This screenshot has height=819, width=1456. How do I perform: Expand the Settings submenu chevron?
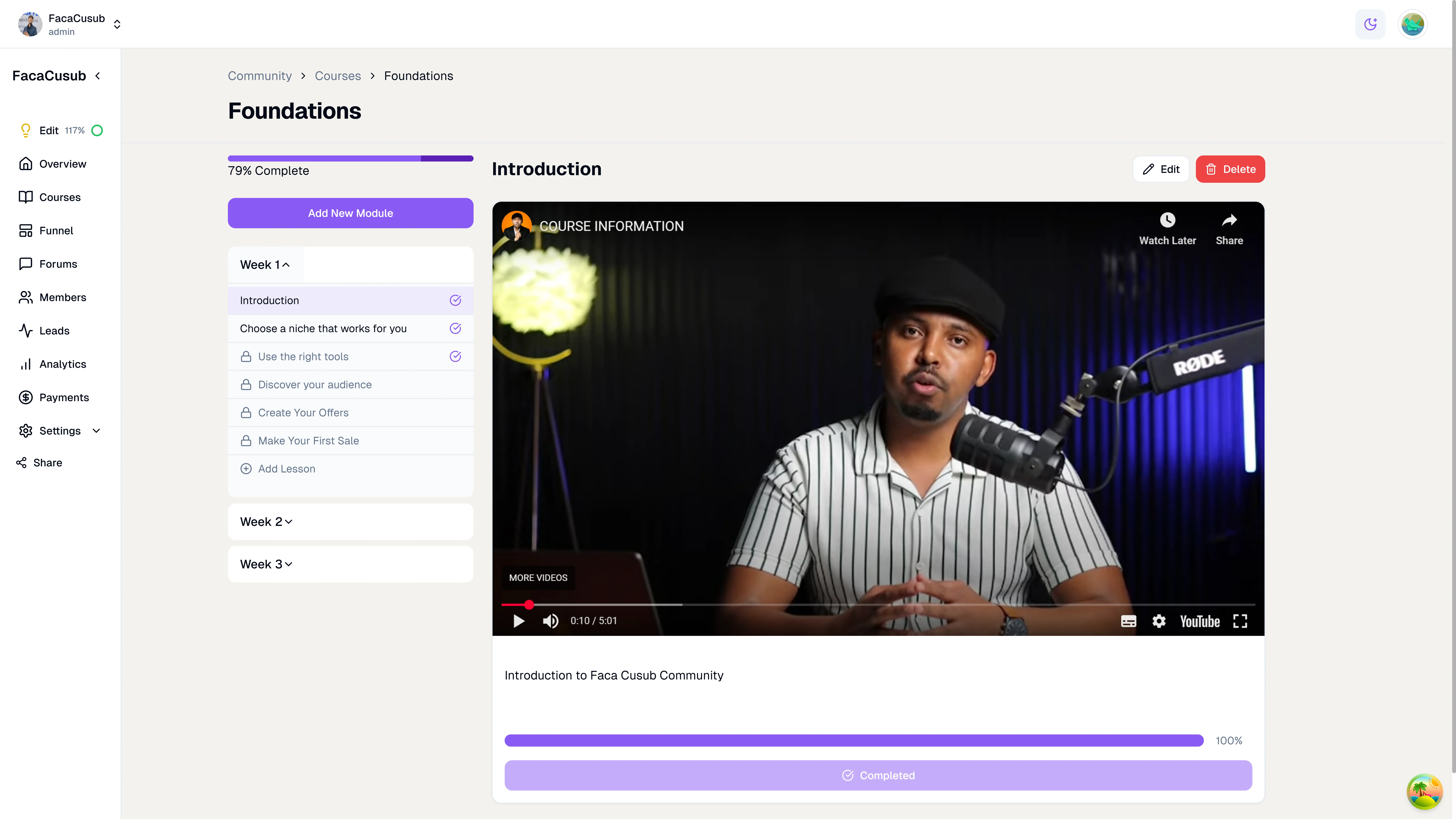96,431
